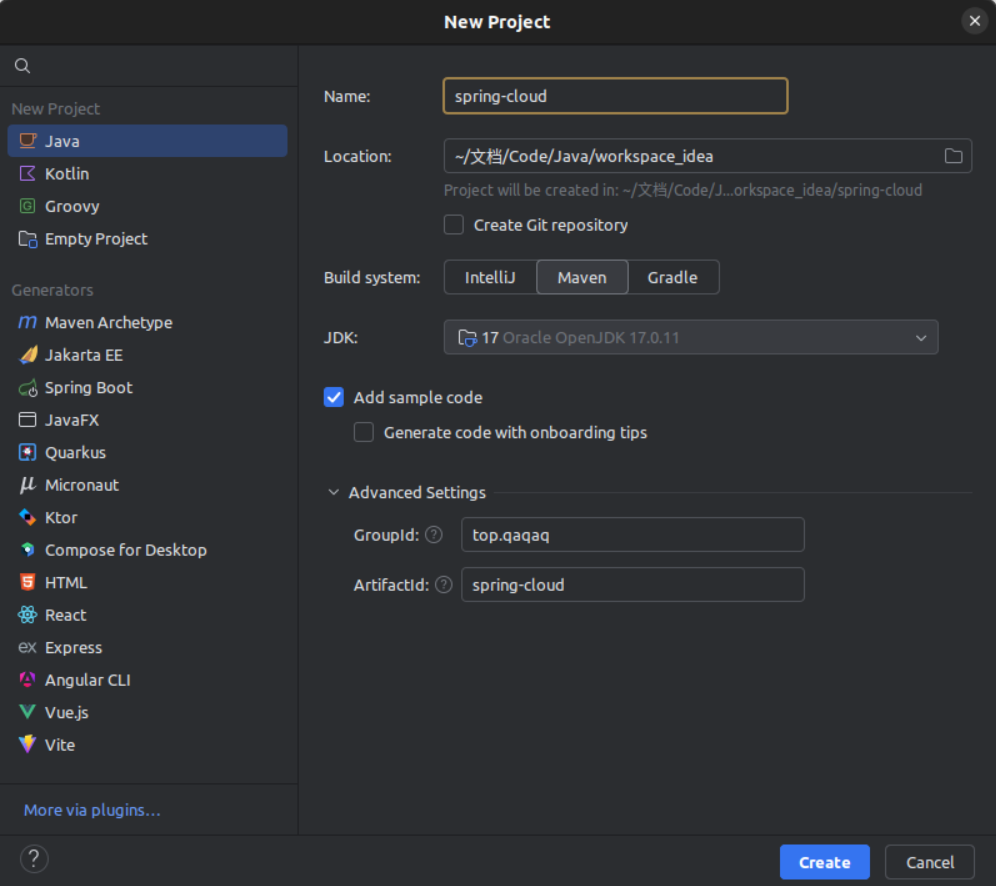
Task: Click the Groovy icon in sidebar
Action: coord(27,206)
